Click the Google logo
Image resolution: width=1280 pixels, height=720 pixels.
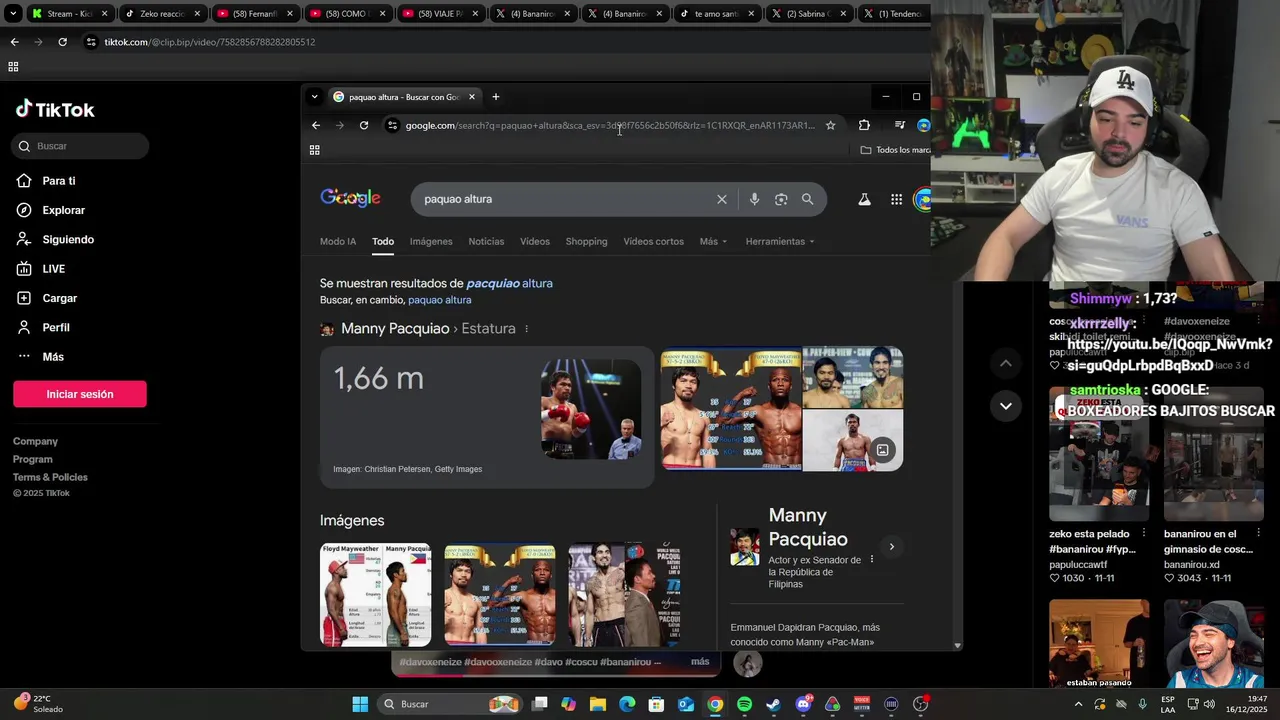click(350, 198)
